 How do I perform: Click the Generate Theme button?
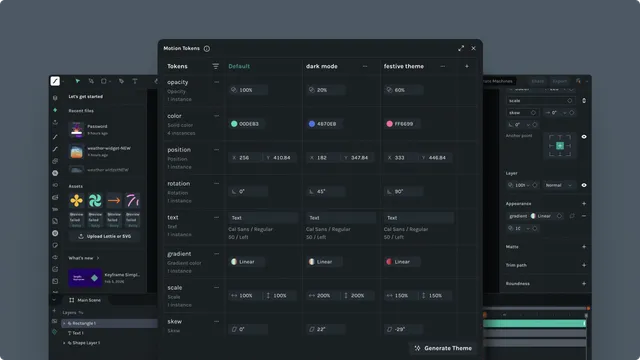coord(443,348)
